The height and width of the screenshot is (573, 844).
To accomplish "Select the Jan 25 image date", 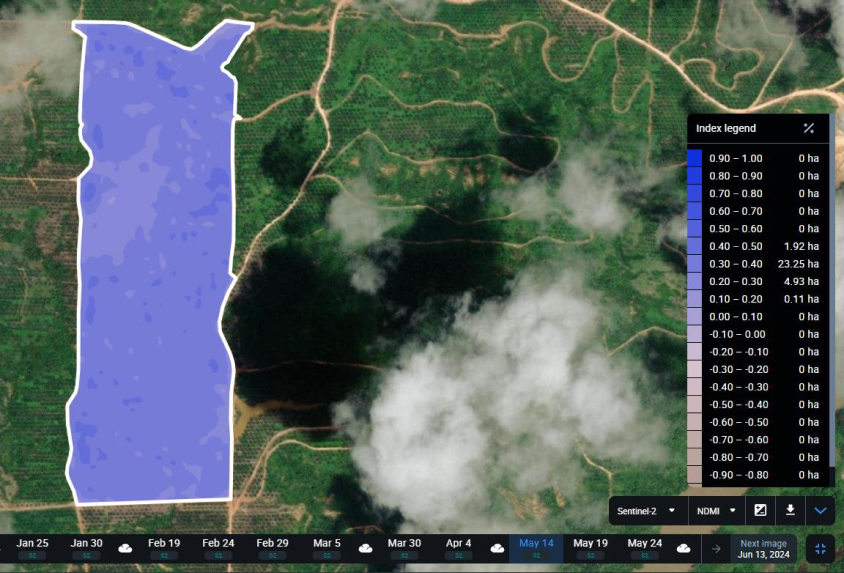I will coord(32,548).
